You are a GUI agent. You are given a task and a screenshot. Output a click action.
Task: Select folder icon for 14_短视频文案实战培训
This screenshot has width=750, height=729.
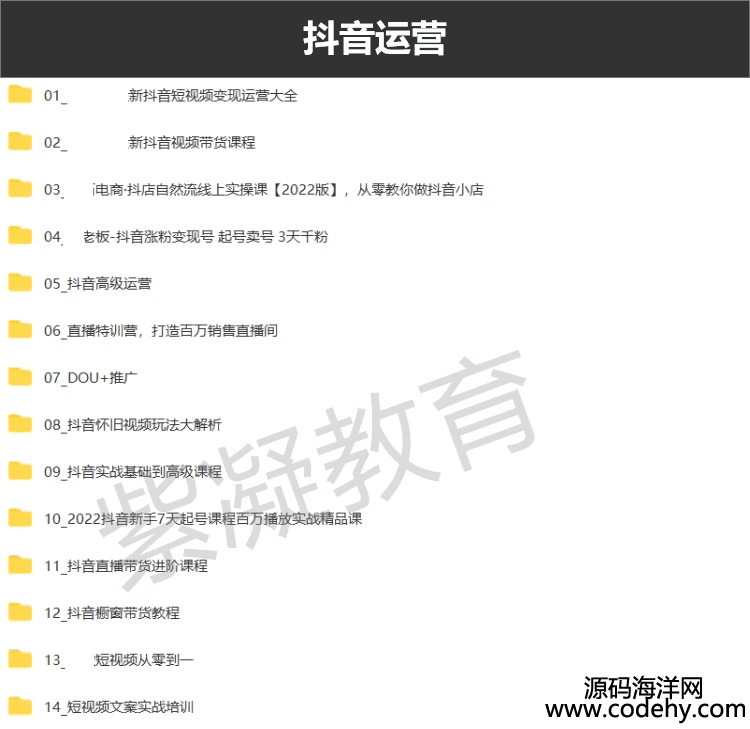pos(20,706)
